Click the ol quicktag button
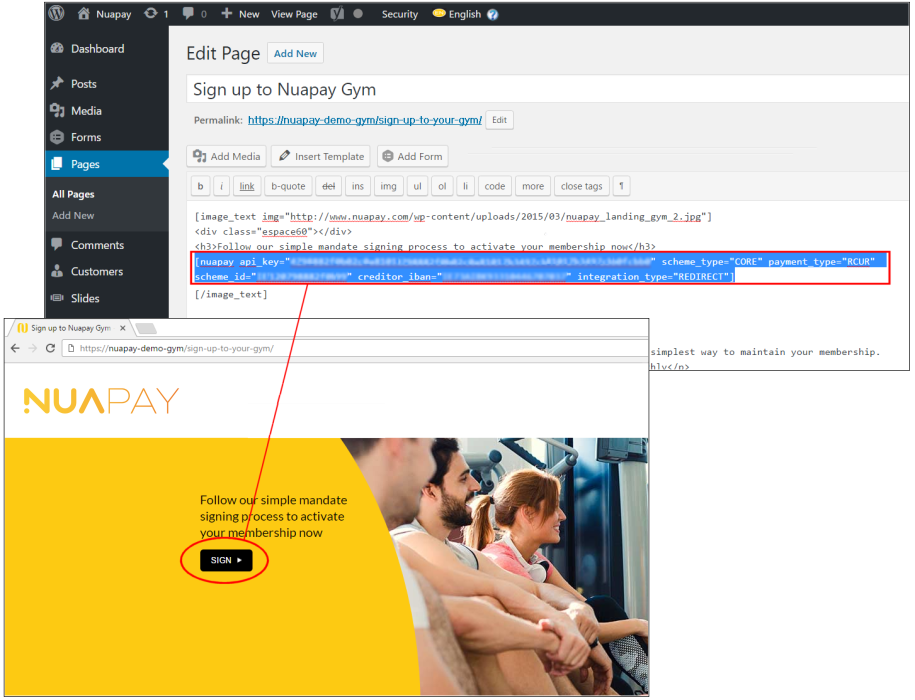The height and width of the screenshot is (700, 915). click(x=442, y=186)
